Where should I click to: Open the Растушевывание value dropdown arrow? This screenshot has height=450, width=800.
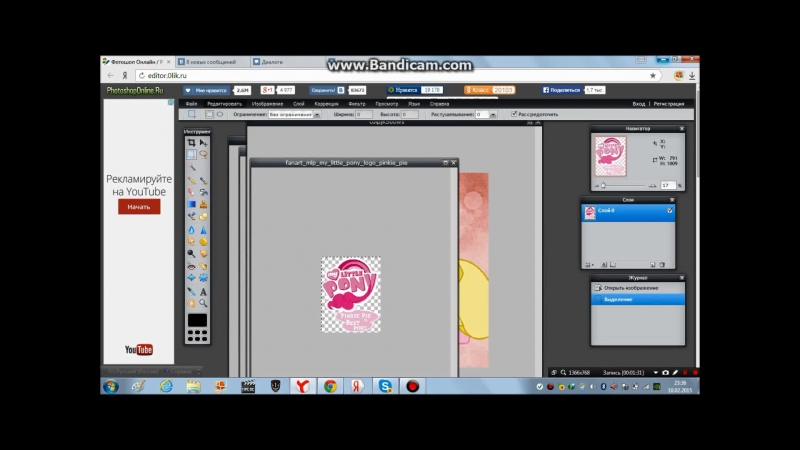tap(493, 115)
